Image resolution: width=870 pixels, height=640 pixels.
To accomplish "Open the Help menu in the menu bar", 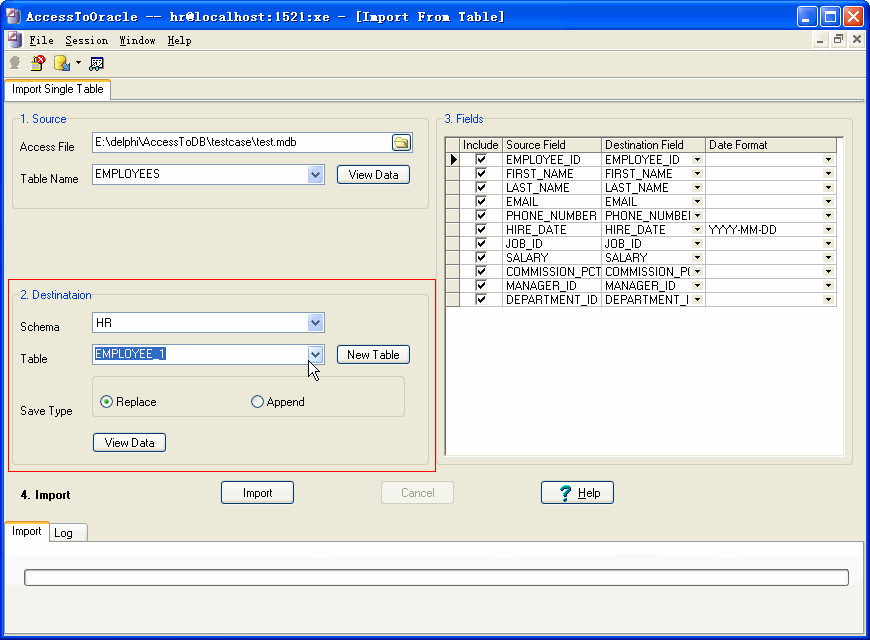I will (x=179, y=41).
